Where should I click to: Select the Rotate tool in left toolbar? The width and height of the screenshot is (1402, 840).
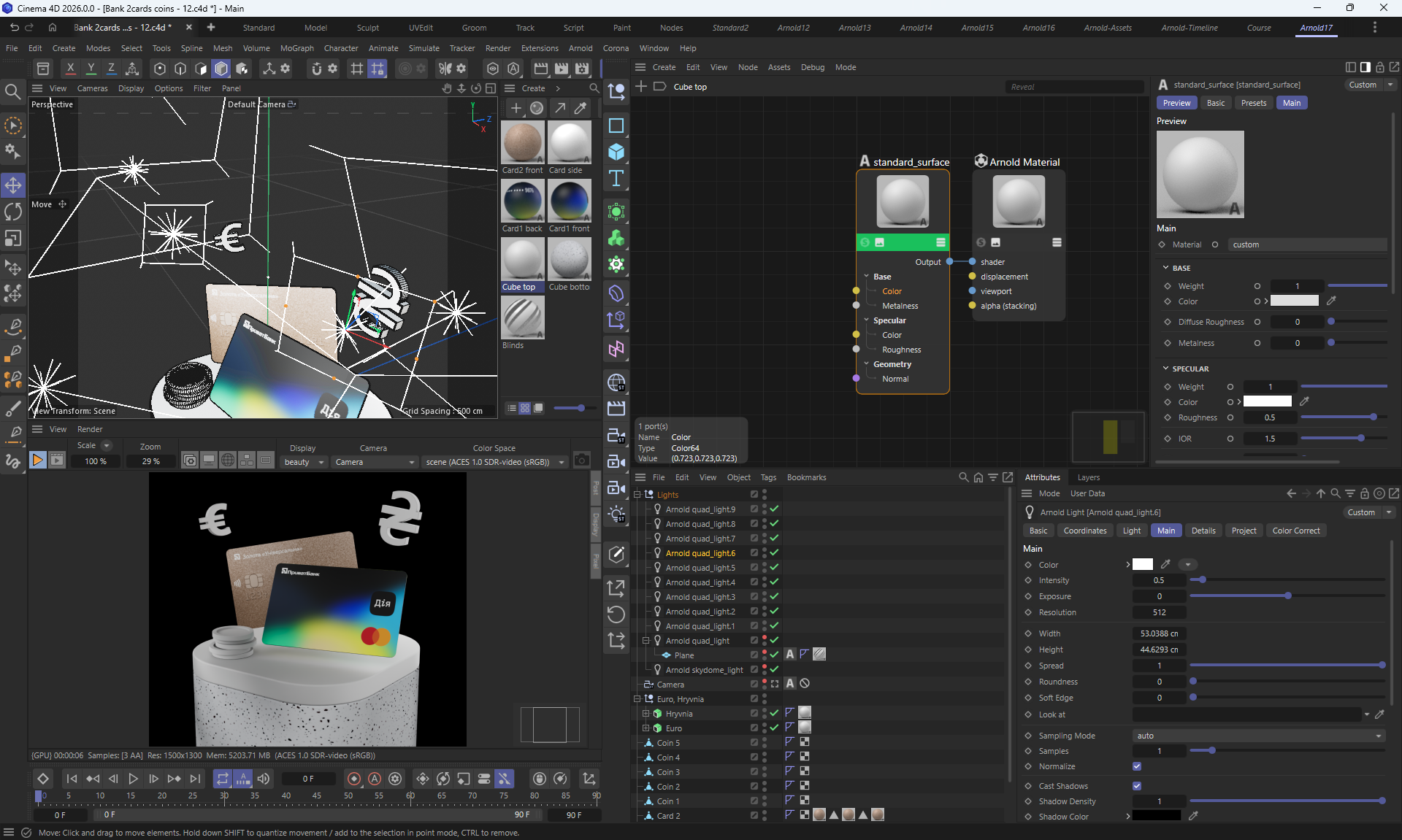13,212
